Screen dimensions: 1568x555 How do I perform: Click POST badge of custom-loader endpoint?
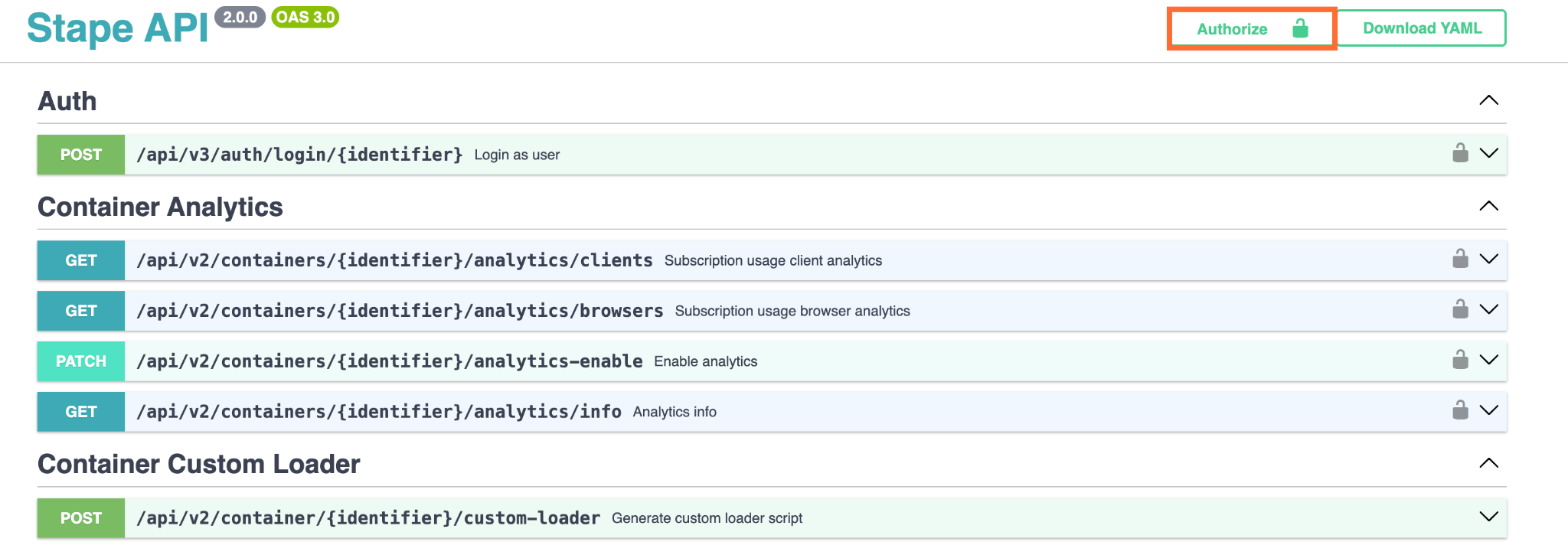click(81, 518)
